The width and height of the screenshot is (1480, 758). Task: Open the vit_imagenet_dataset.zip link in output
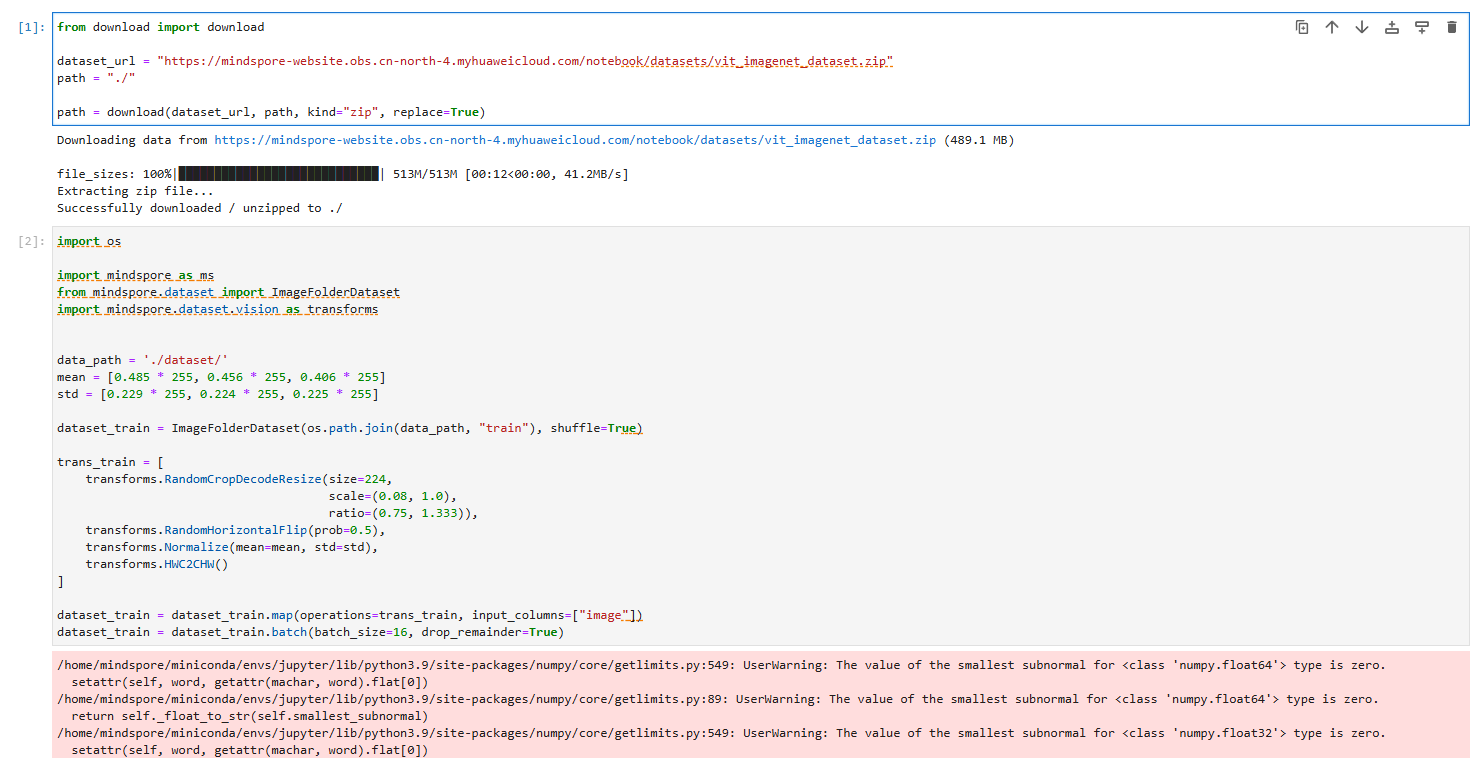(575, 140)
